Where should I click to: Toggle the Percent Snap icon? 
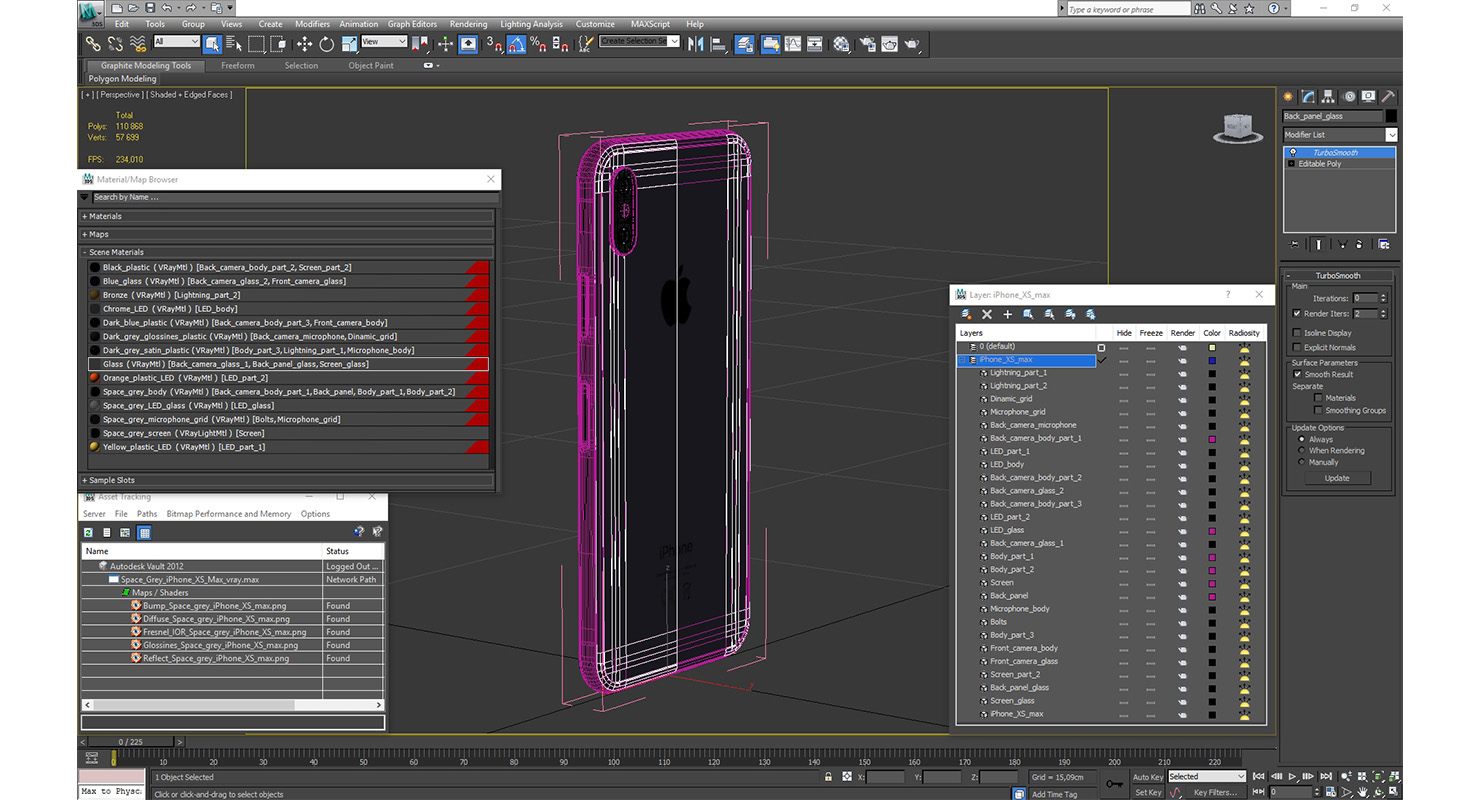coord(538,43)
